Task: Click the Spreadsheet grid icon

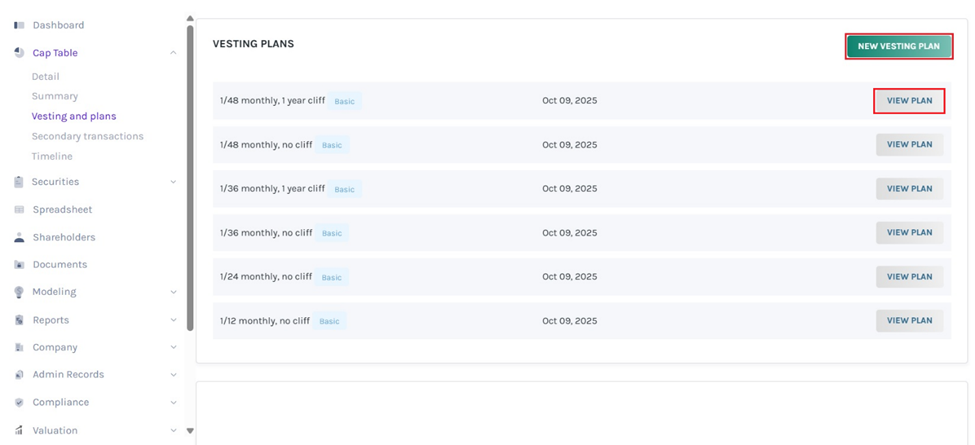Action: 19,210
